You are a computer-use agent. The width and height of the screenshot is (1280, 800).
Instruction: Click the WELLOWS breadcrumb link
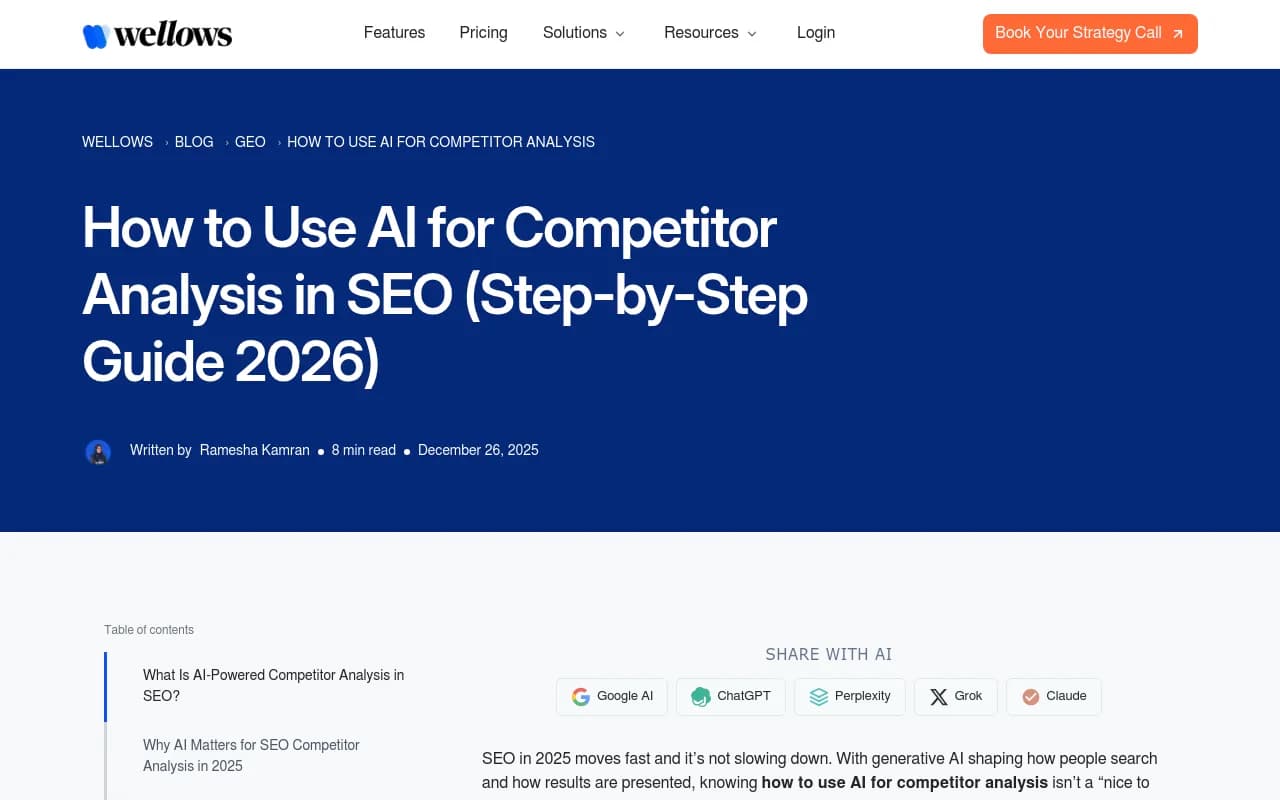(x=117, y=142)
